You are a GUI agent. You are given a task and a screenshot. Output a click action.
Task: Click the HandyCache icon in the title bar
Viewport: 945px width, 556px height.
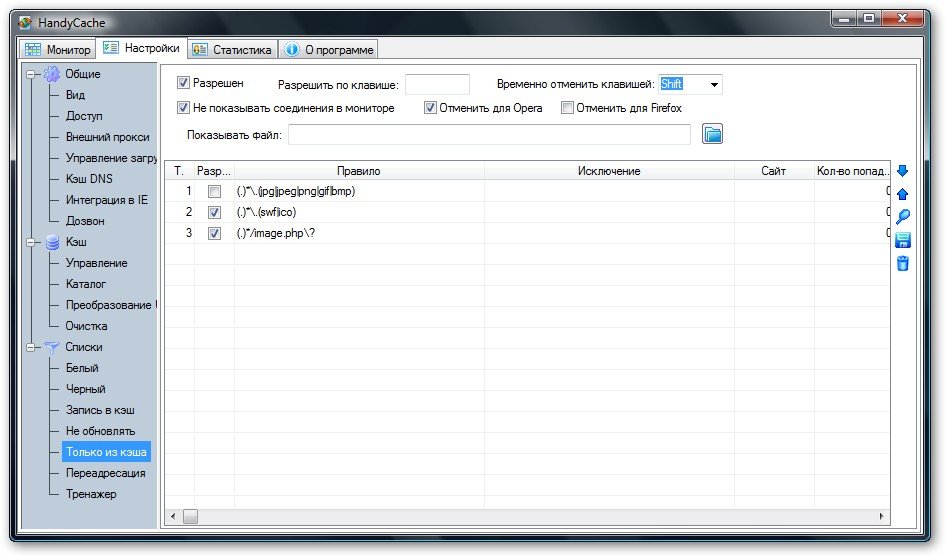pos(25,22)
